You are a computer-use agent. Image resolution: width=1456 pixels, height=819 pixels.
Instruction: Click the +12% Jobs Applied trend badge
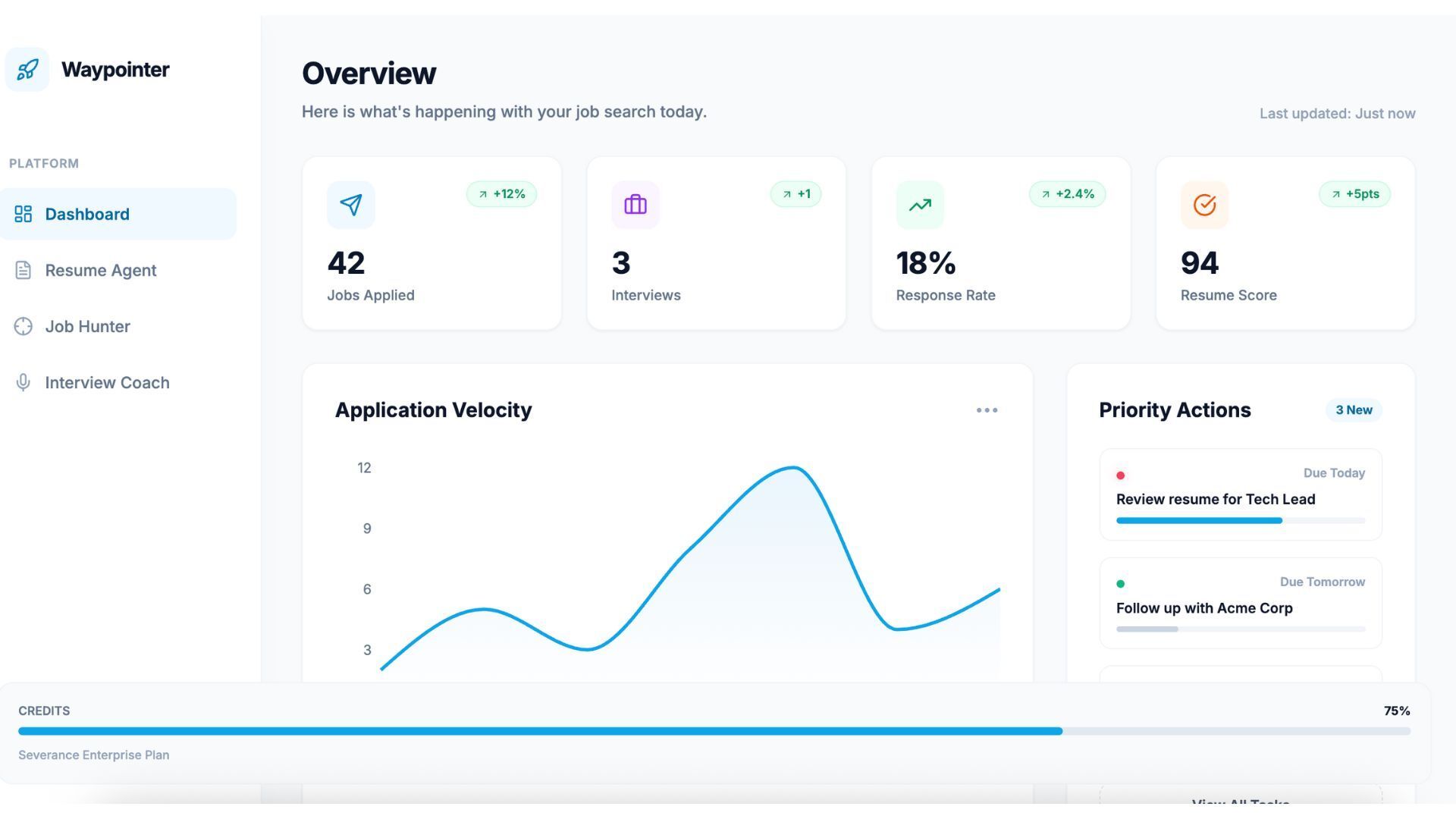click(501, 194)
